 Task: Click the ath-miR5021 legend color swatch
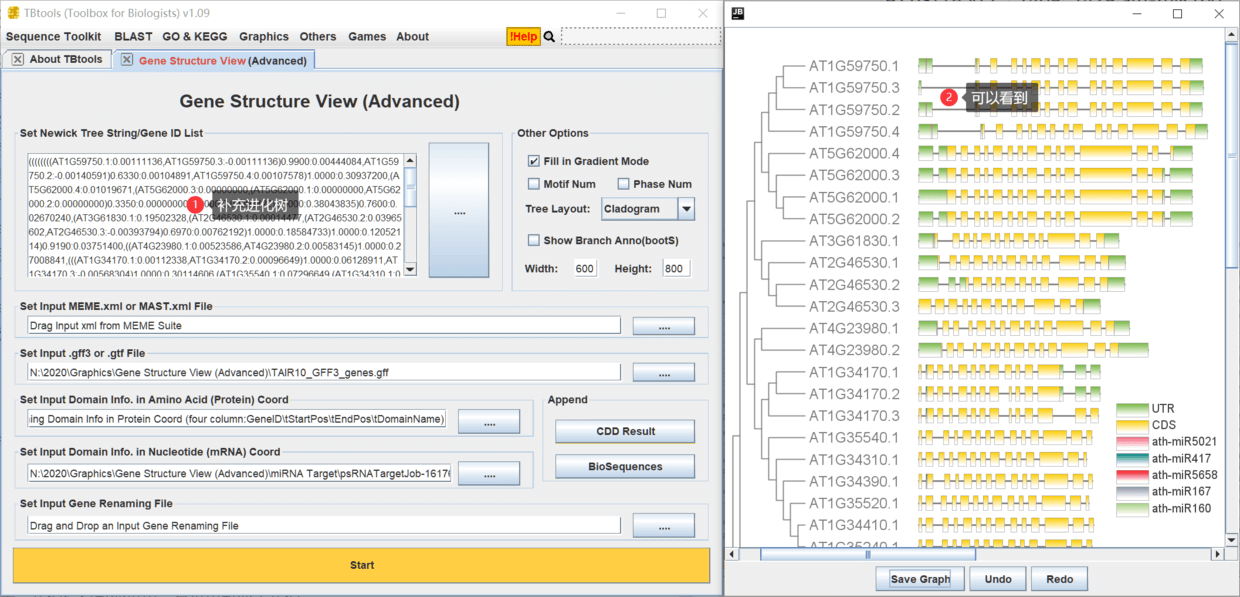pyautogui.click(x=1132, y=442)
